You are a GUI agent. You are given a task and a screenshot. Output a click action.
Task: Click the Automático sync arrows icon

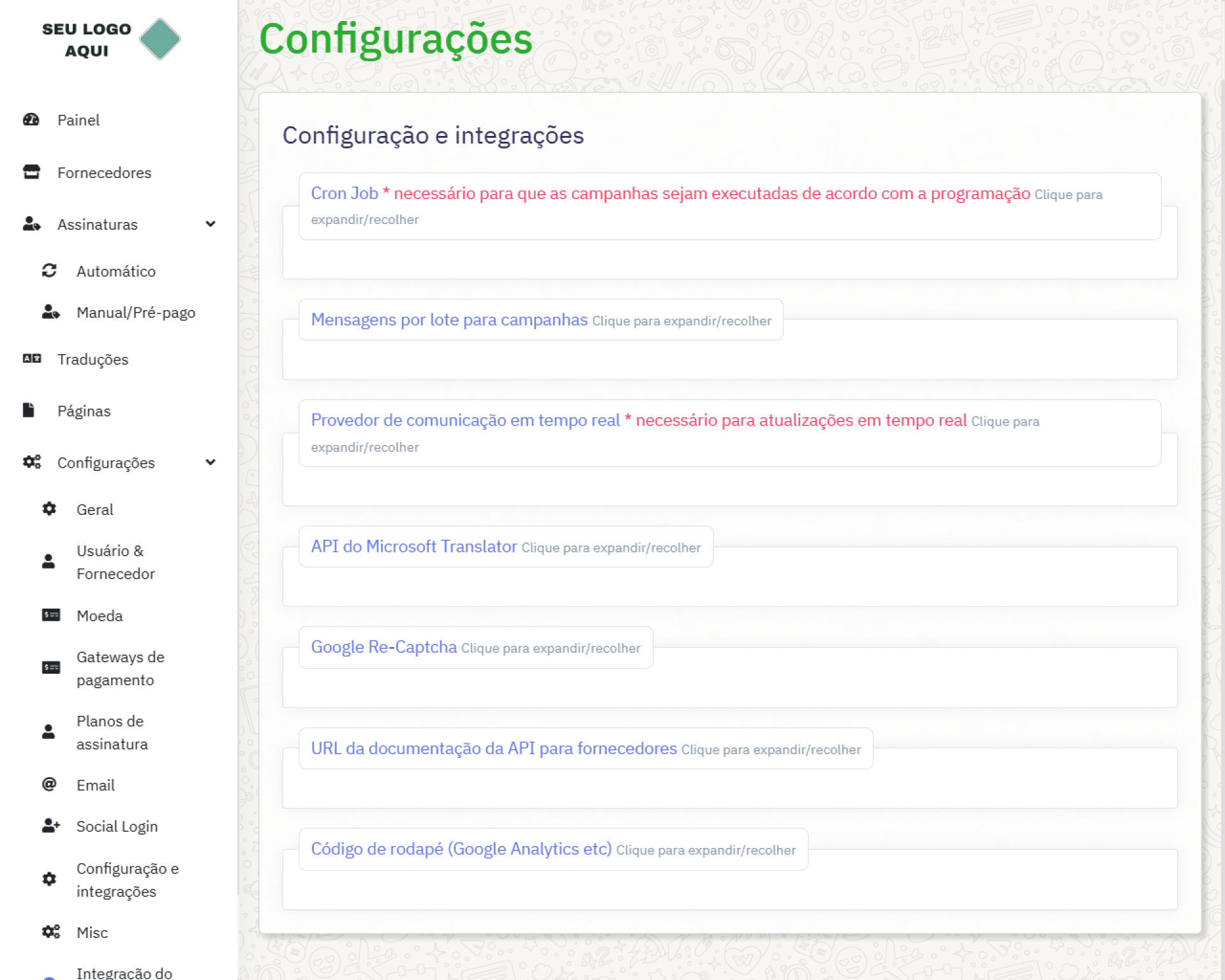pyautogui.click(x=50, y=271)
